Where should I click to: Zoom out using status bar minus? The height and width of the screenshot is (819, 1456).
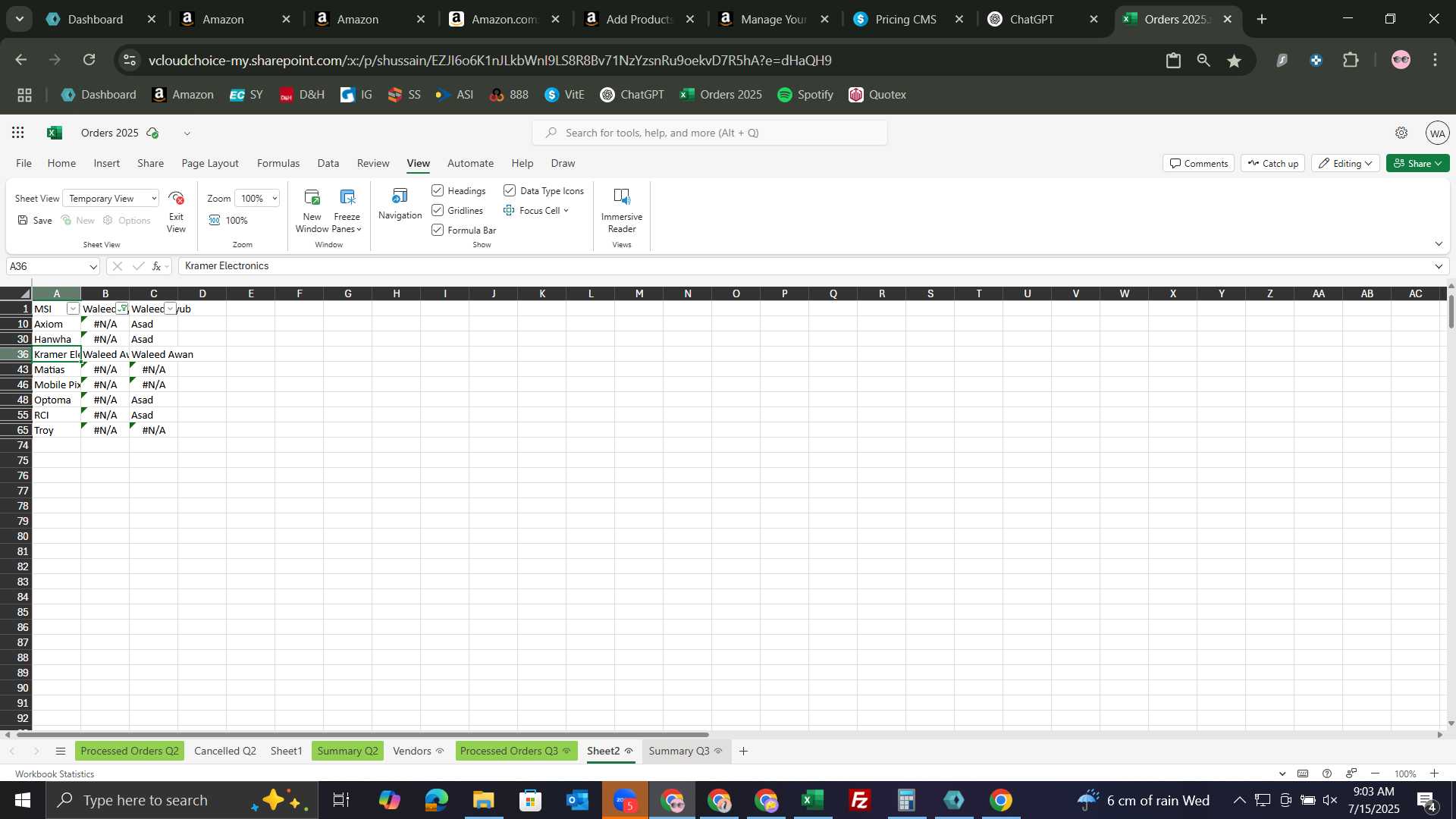point(1375,773)
